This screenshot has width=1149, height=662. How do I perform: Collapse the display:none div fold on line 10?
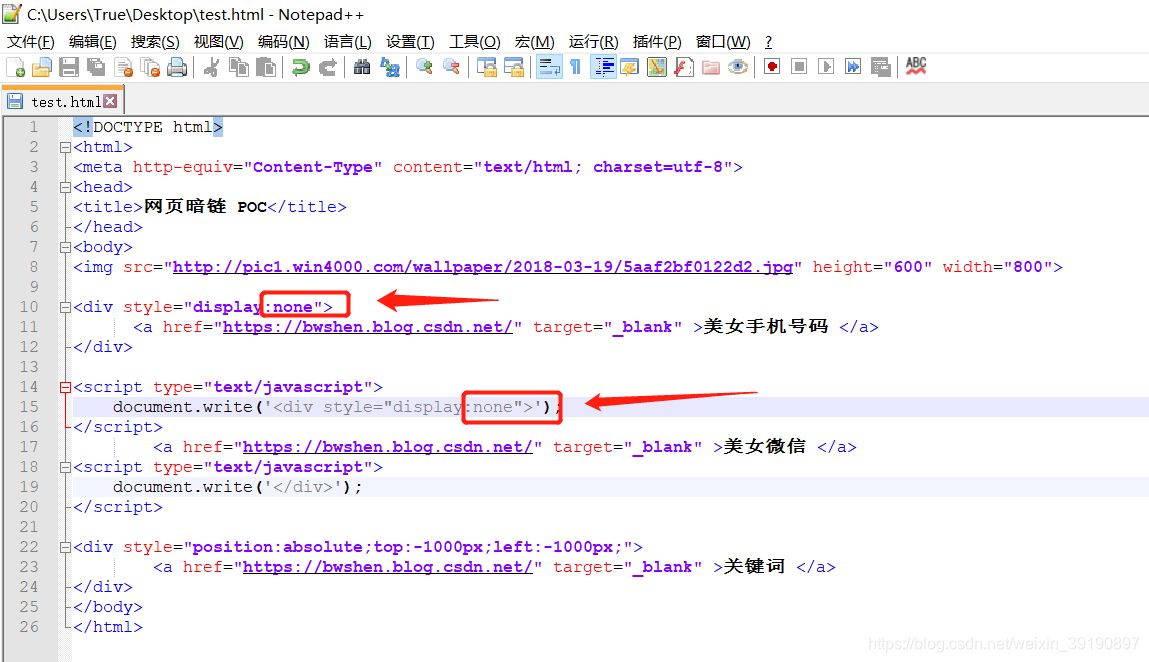tap(65, 308)
